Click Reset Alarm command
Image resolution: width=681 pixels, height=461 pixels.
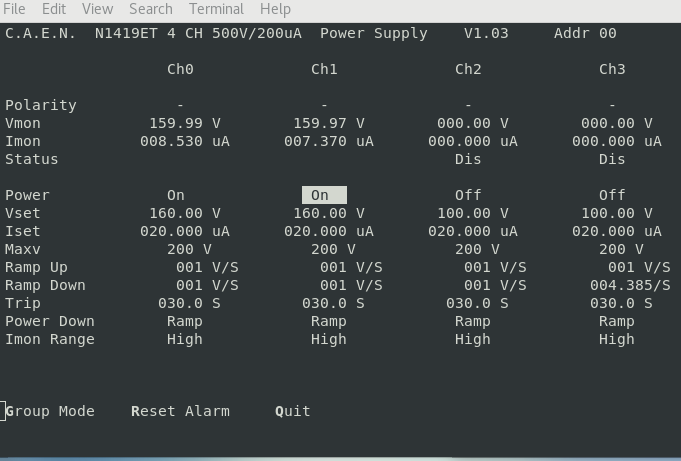(180, 411)
